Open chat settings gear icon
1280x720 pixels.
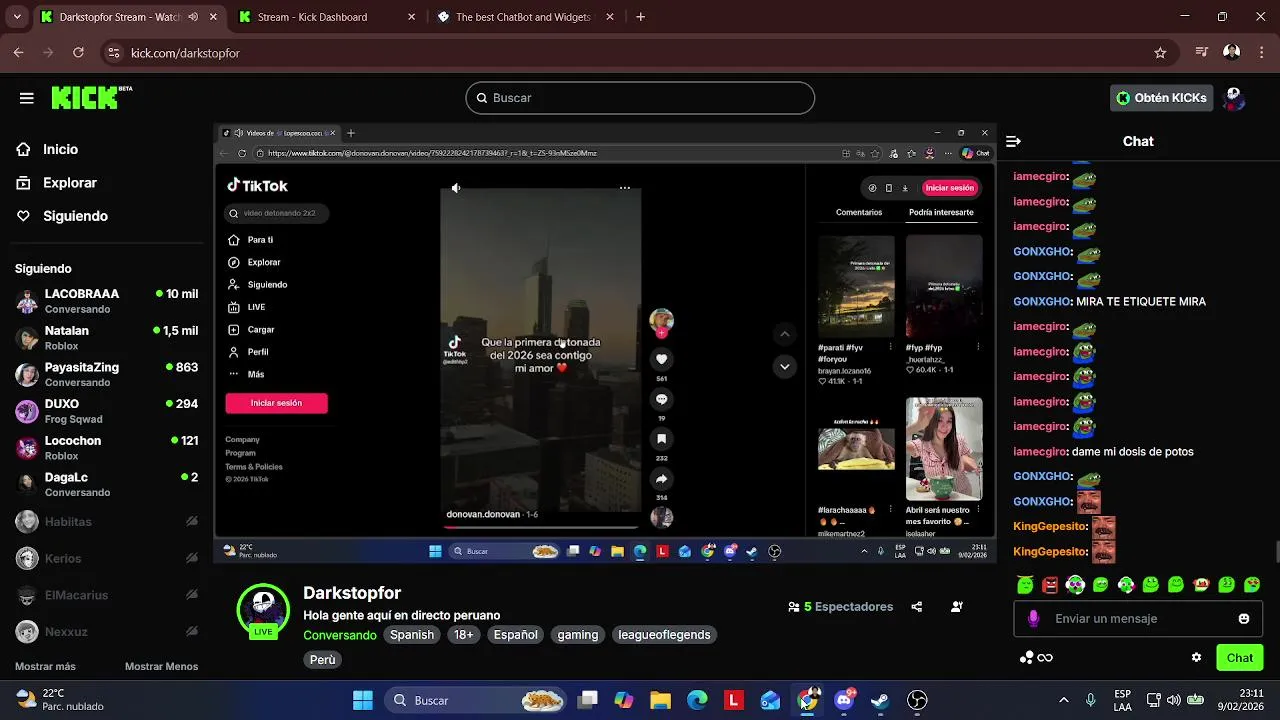coord(1196,658)
